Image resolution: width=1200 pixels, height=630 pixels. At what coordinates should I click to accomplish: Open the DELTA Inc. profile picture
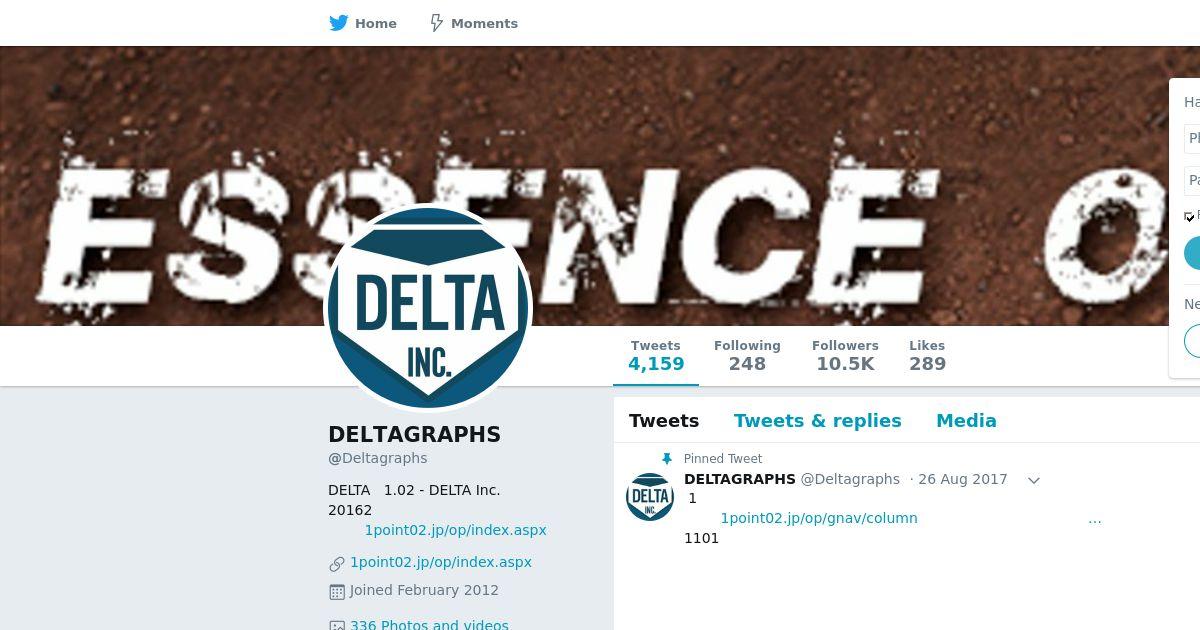[x=428, y=308]
